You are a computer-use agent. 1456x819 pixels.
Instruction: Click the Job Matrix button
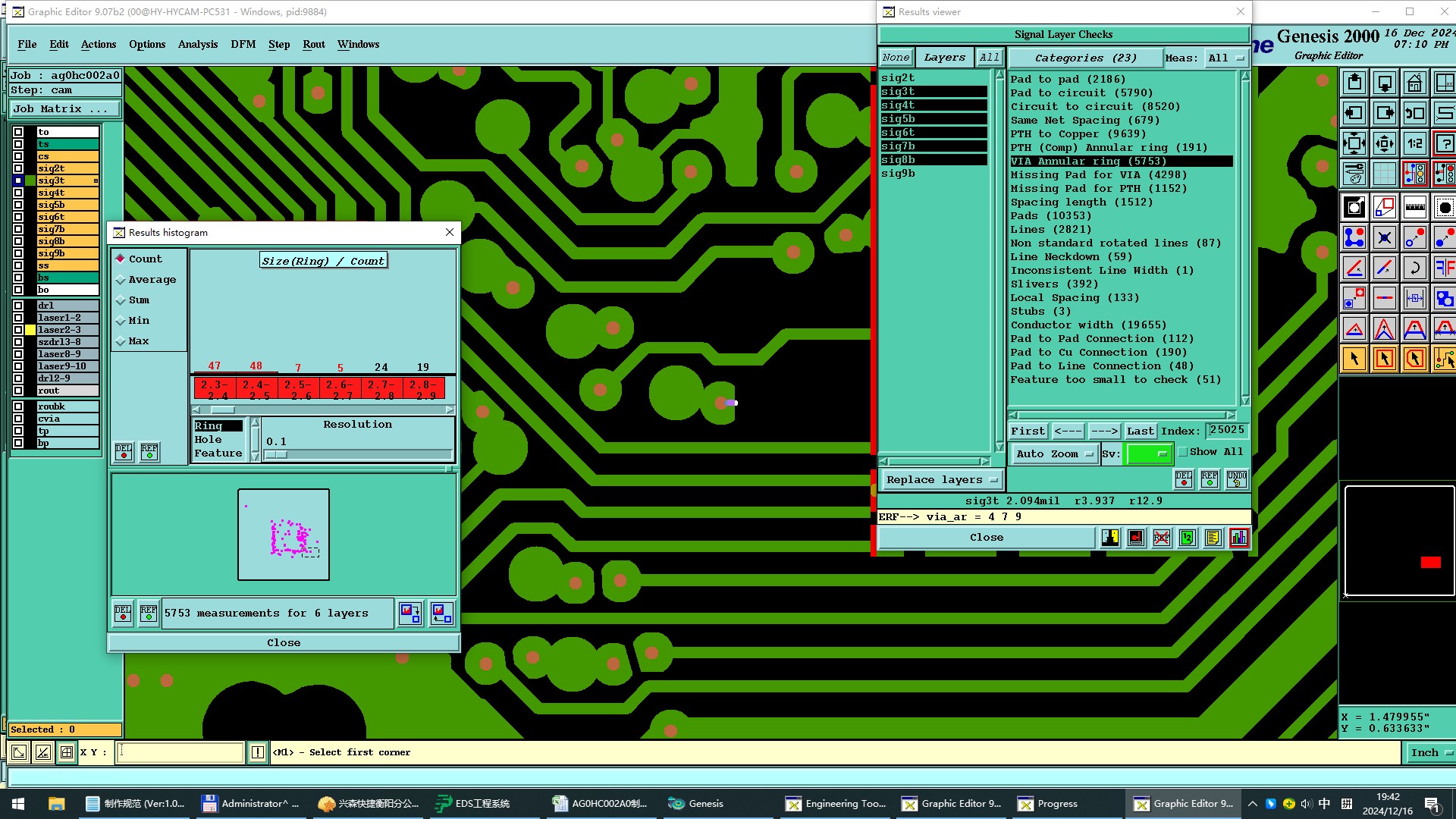[64, 109]
